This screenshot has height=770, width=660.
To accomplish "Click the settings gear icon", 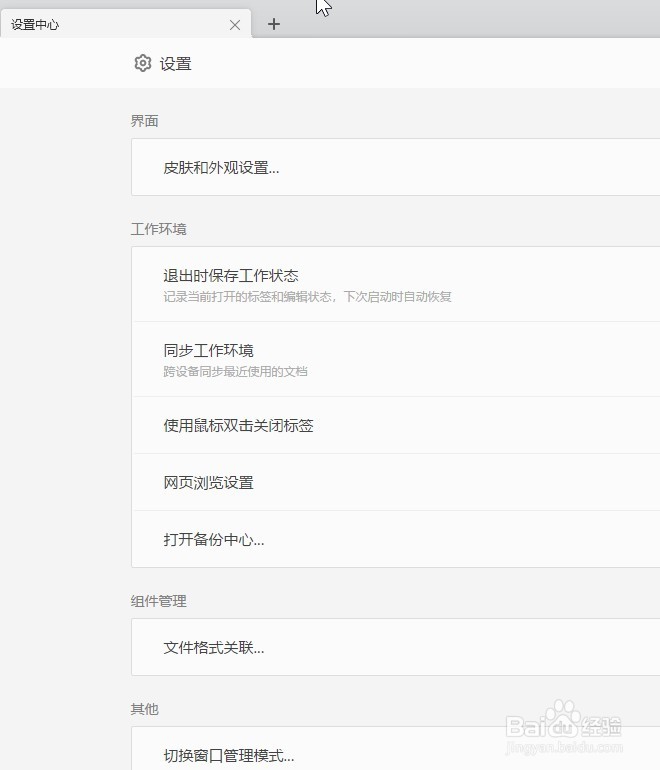I will [143, 63].
